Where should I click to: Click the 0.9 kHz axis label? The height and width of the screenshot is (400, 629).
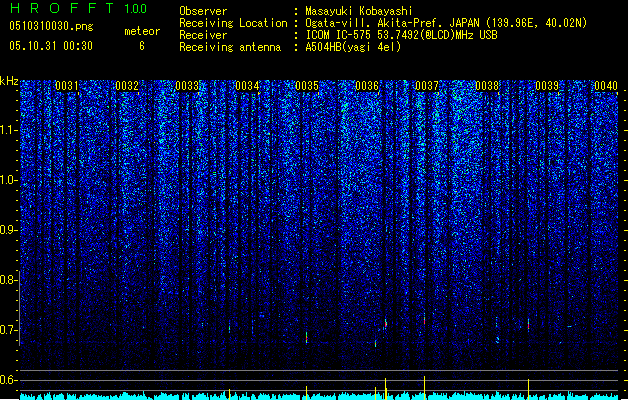(x=8, y=230)
